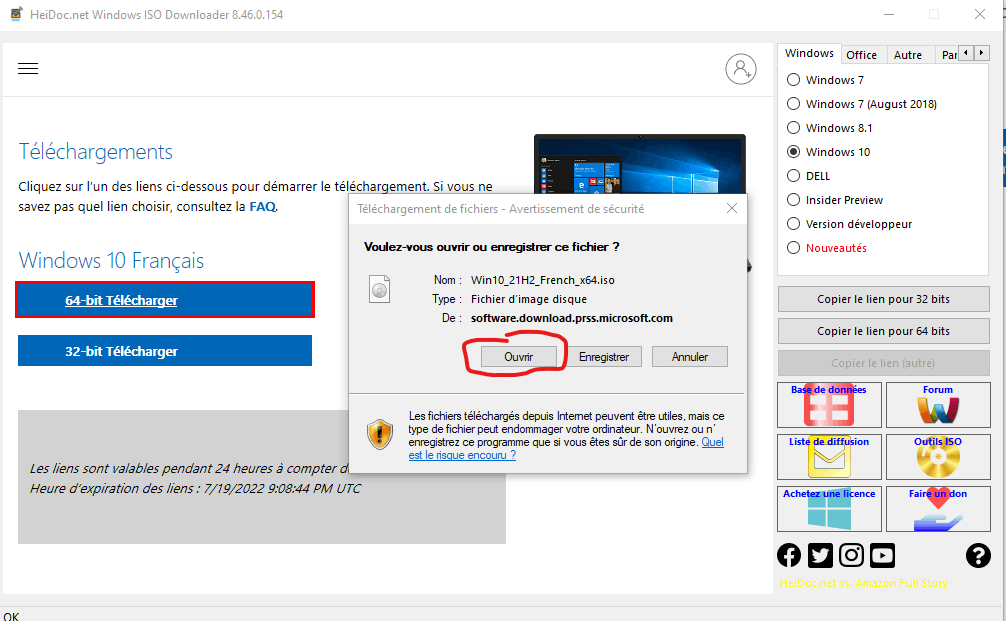Screen dimensions: 1006x621
Task: Click Copier le lien pour 32 bits
Action: coord(883,299)
